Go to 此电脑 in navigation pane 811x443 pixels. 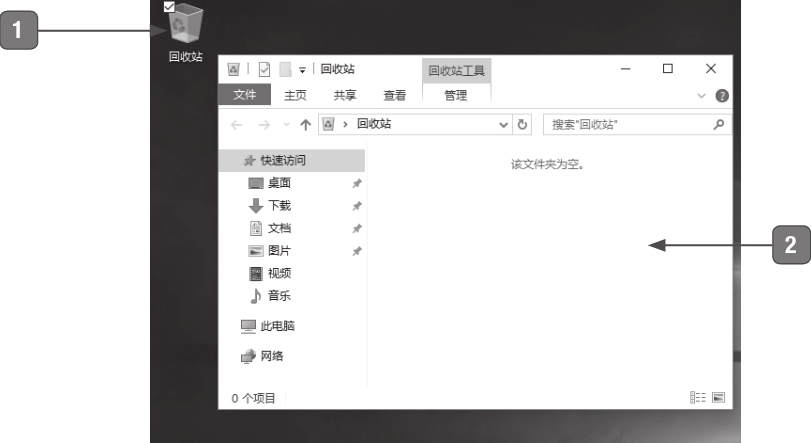coord(272,325)
